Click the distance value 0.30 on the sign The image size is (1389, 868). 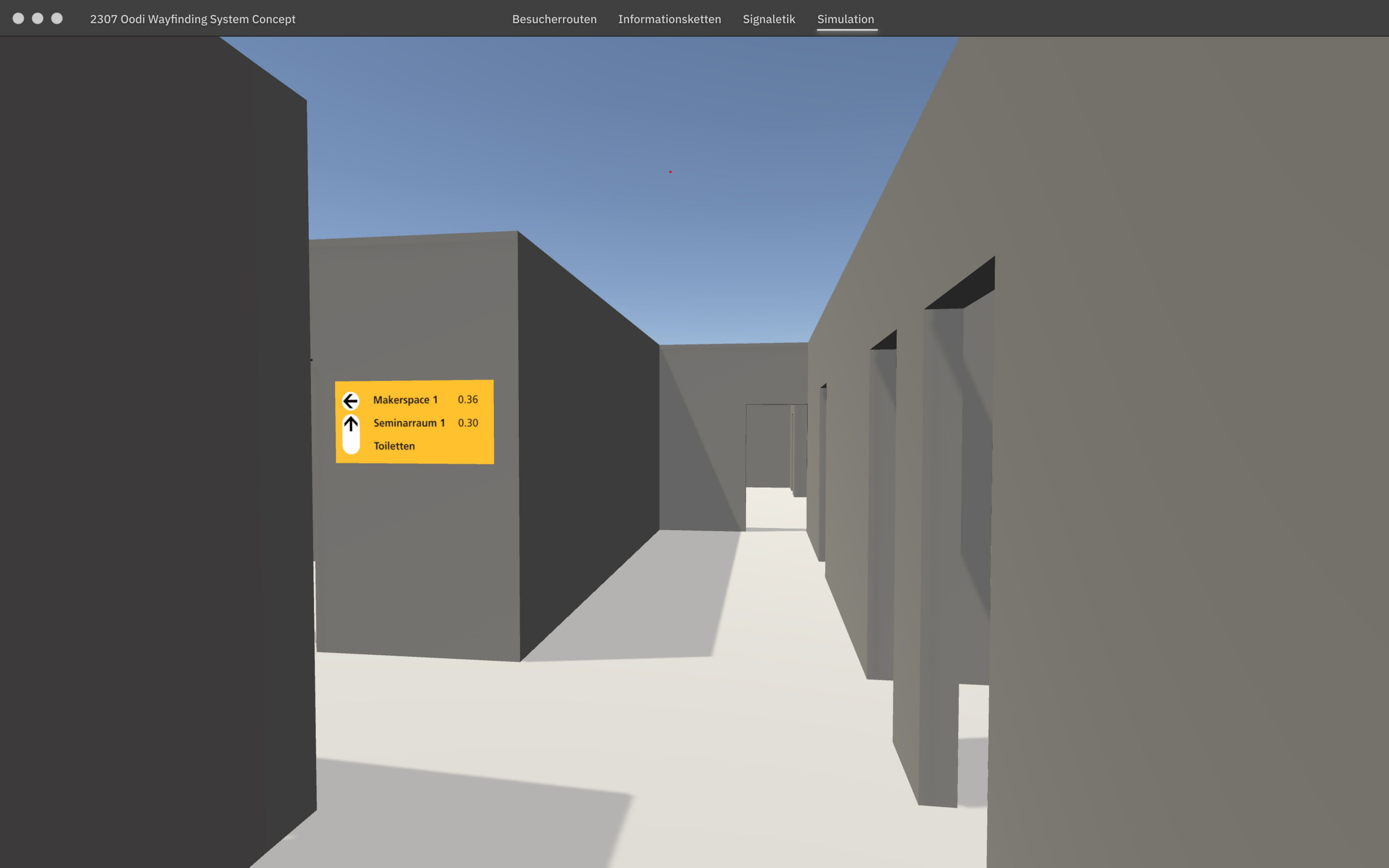(x=468, y=423)
